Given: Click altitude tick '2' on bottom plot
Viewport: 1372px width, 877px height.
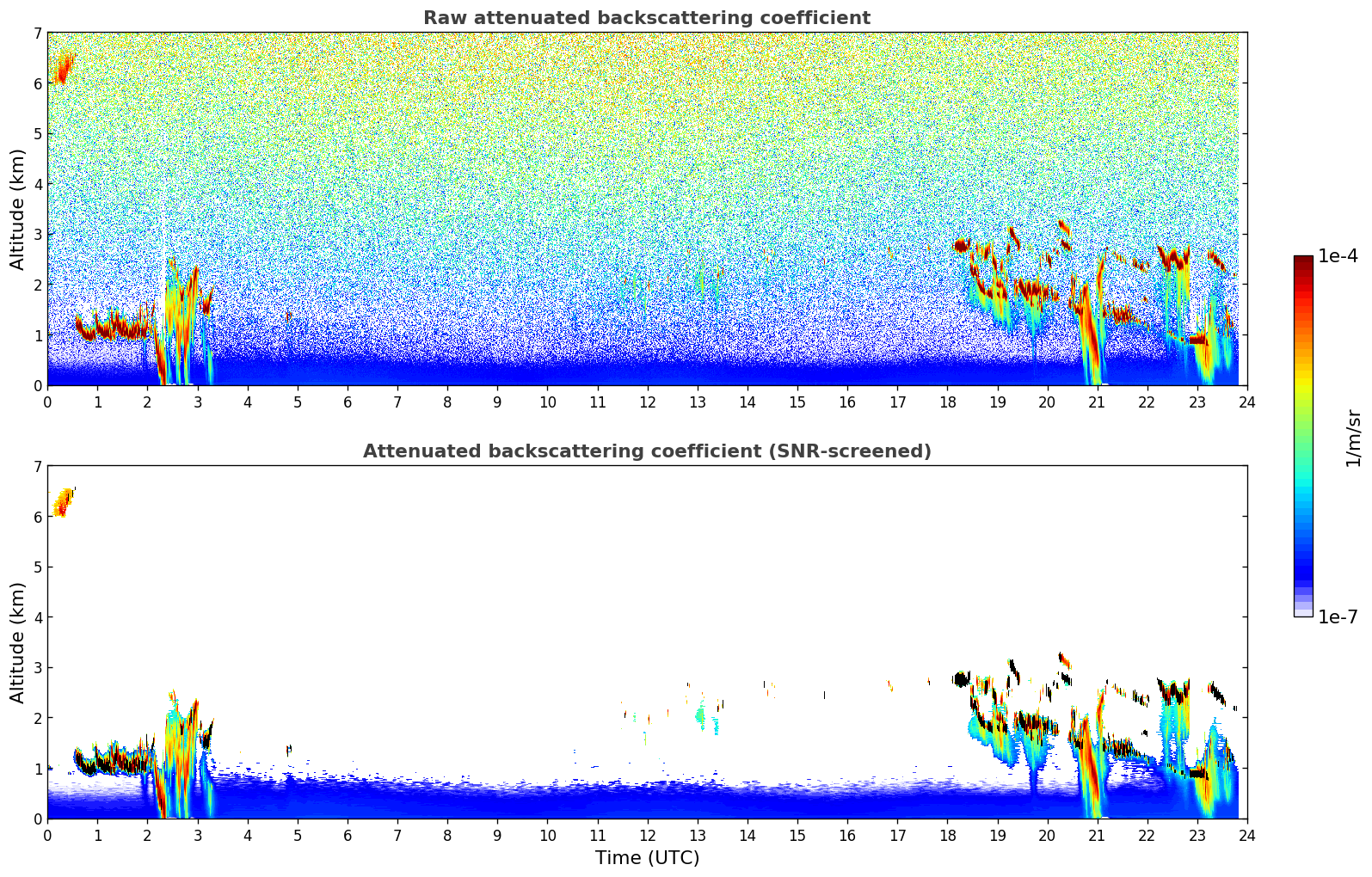Looking at the screenshot, I should (37, 718).
